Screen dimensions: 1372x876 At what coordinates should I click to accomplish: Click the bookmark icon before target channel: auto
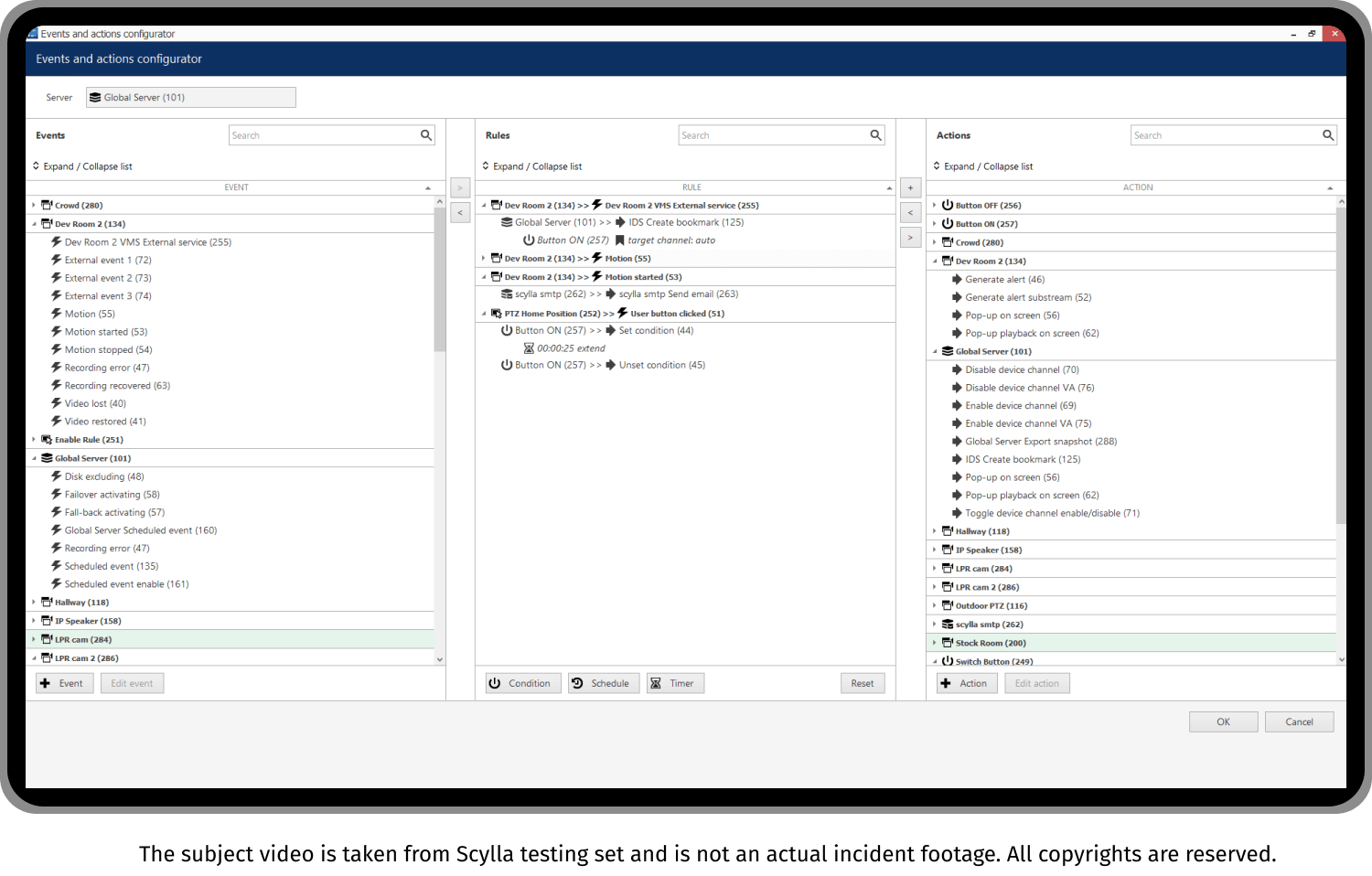coord(619,240)
